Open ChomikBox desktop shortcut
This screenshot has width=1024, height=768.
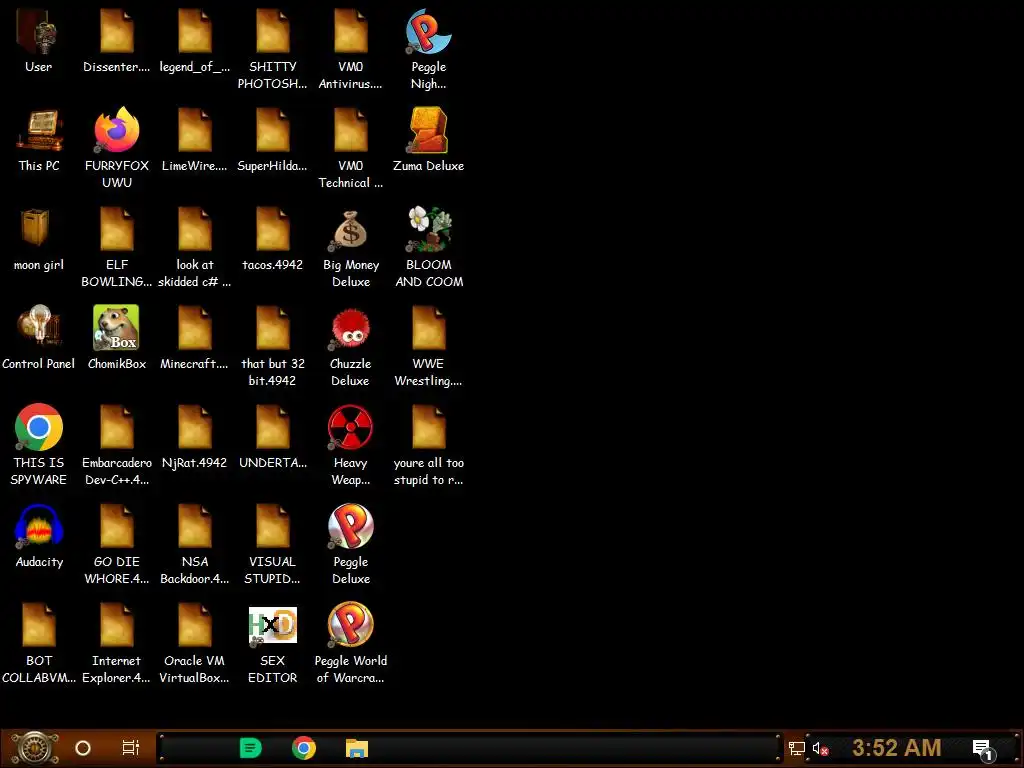(x=116, y=328)
